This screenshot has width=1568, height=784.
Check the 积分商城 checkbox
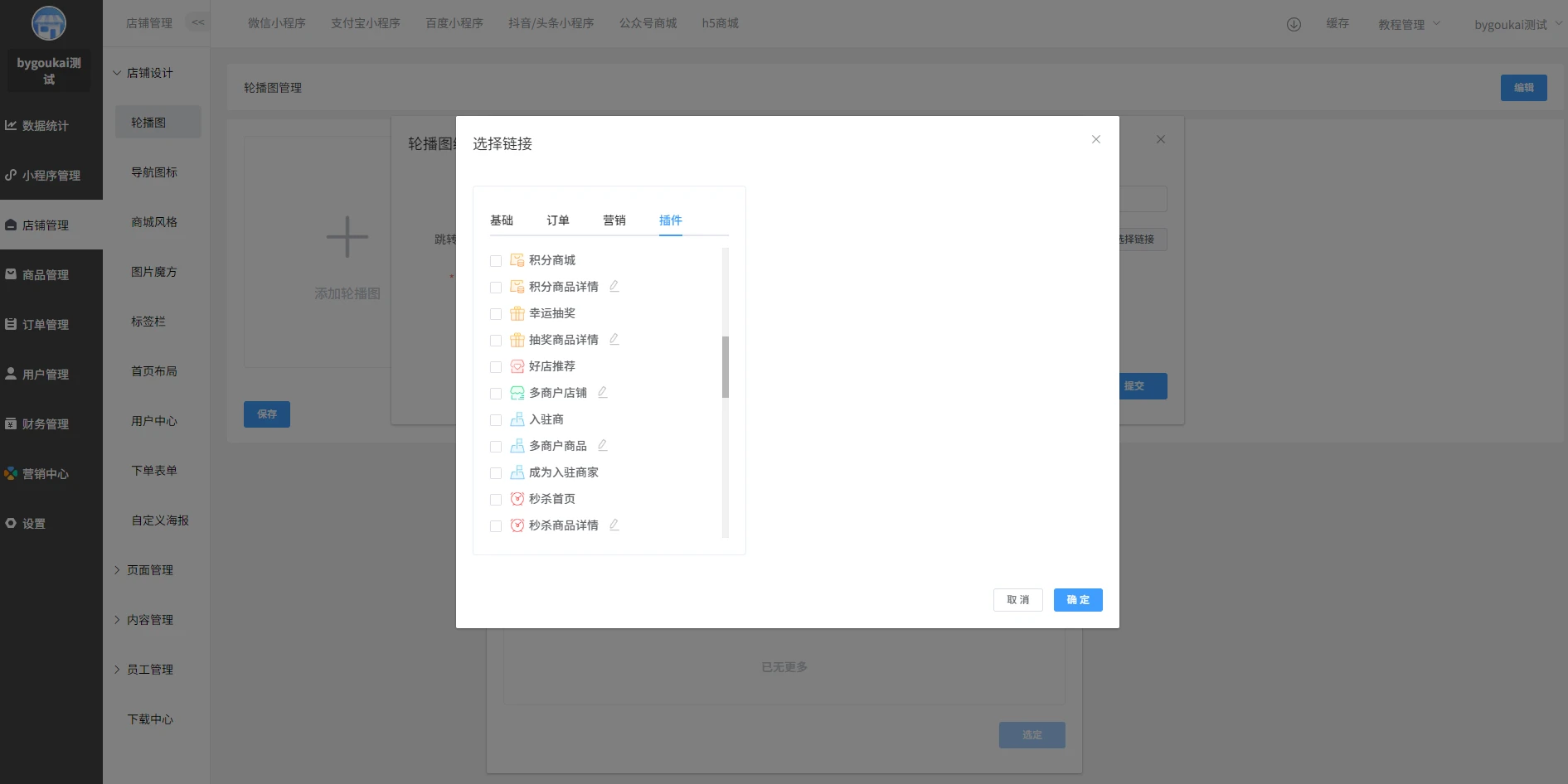coord(496,261)
